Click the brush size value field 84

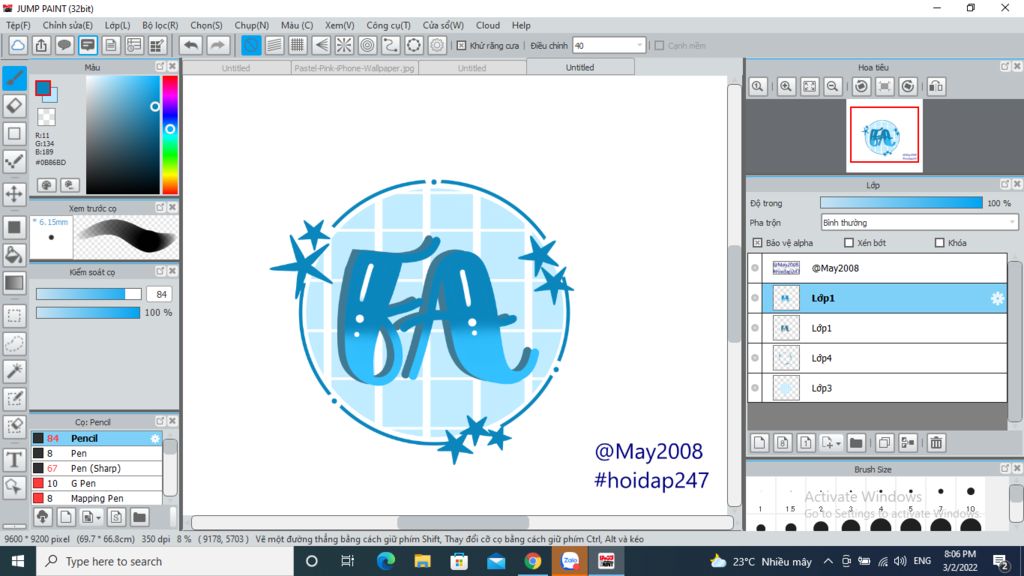click(161, 294)
